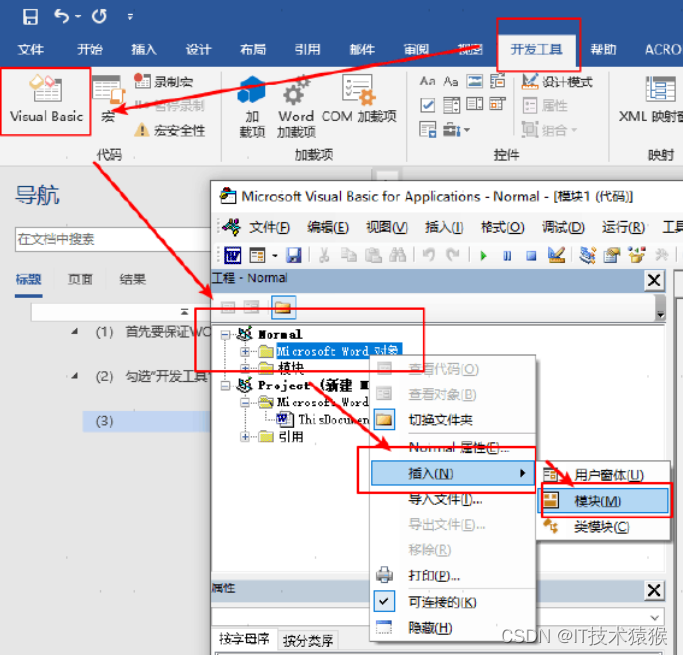Click the Save icon in Word title bar
The width and height of the screenshot is (683, 655).
coord(30,17)
